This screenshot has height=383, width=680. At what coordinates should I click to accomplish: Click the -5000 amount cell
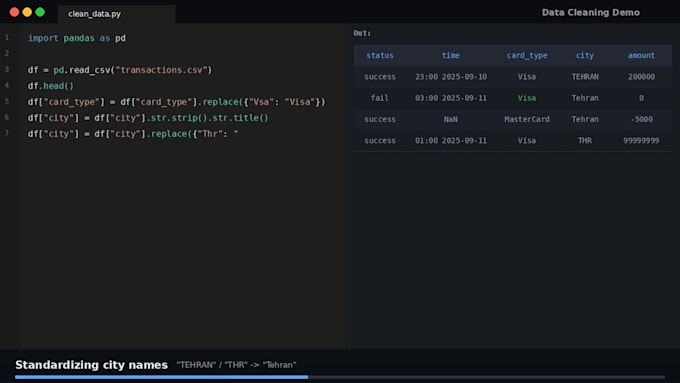641,119
